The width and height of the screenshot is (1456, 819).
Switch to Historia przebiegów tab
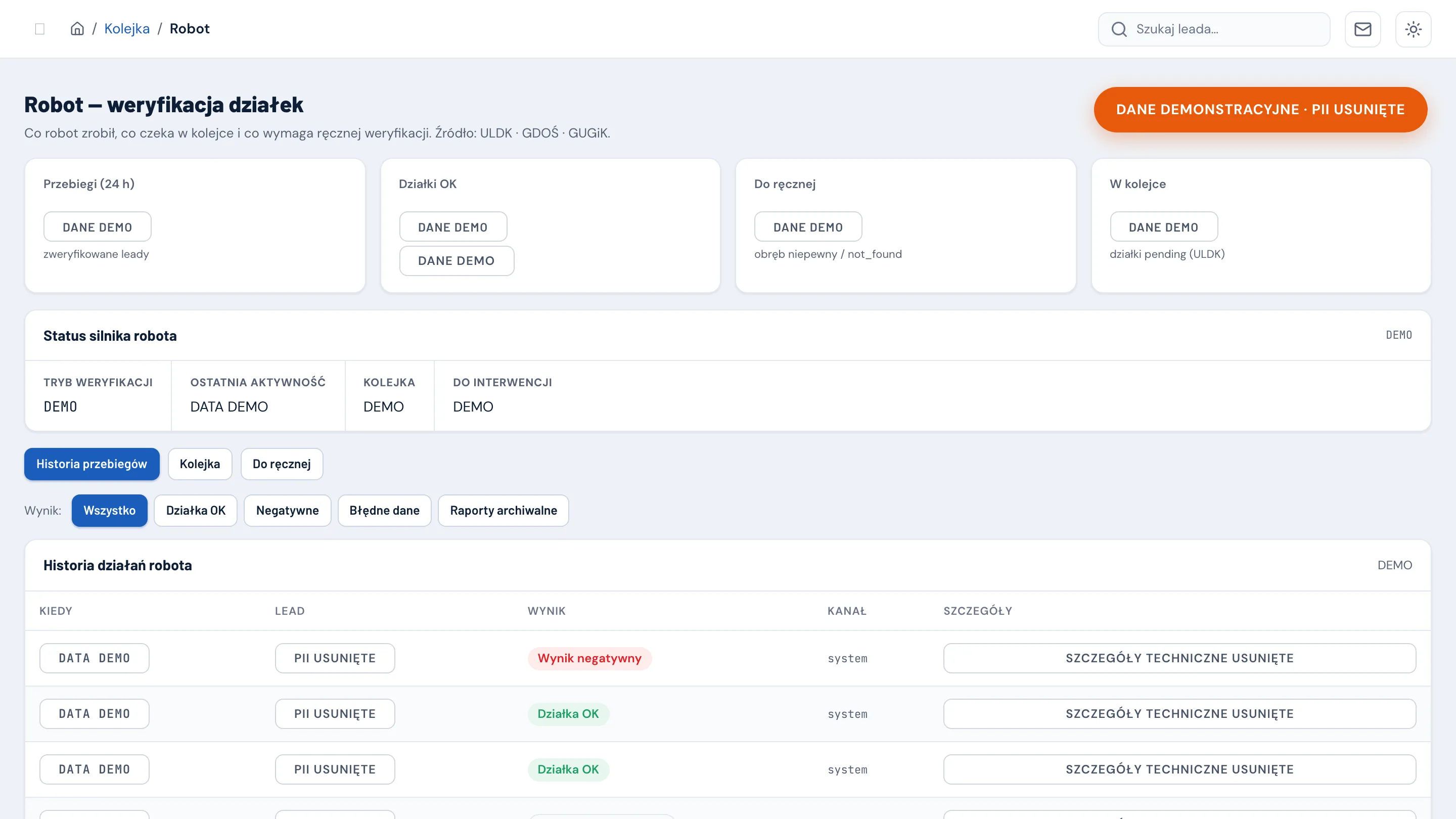pos(92,464)
